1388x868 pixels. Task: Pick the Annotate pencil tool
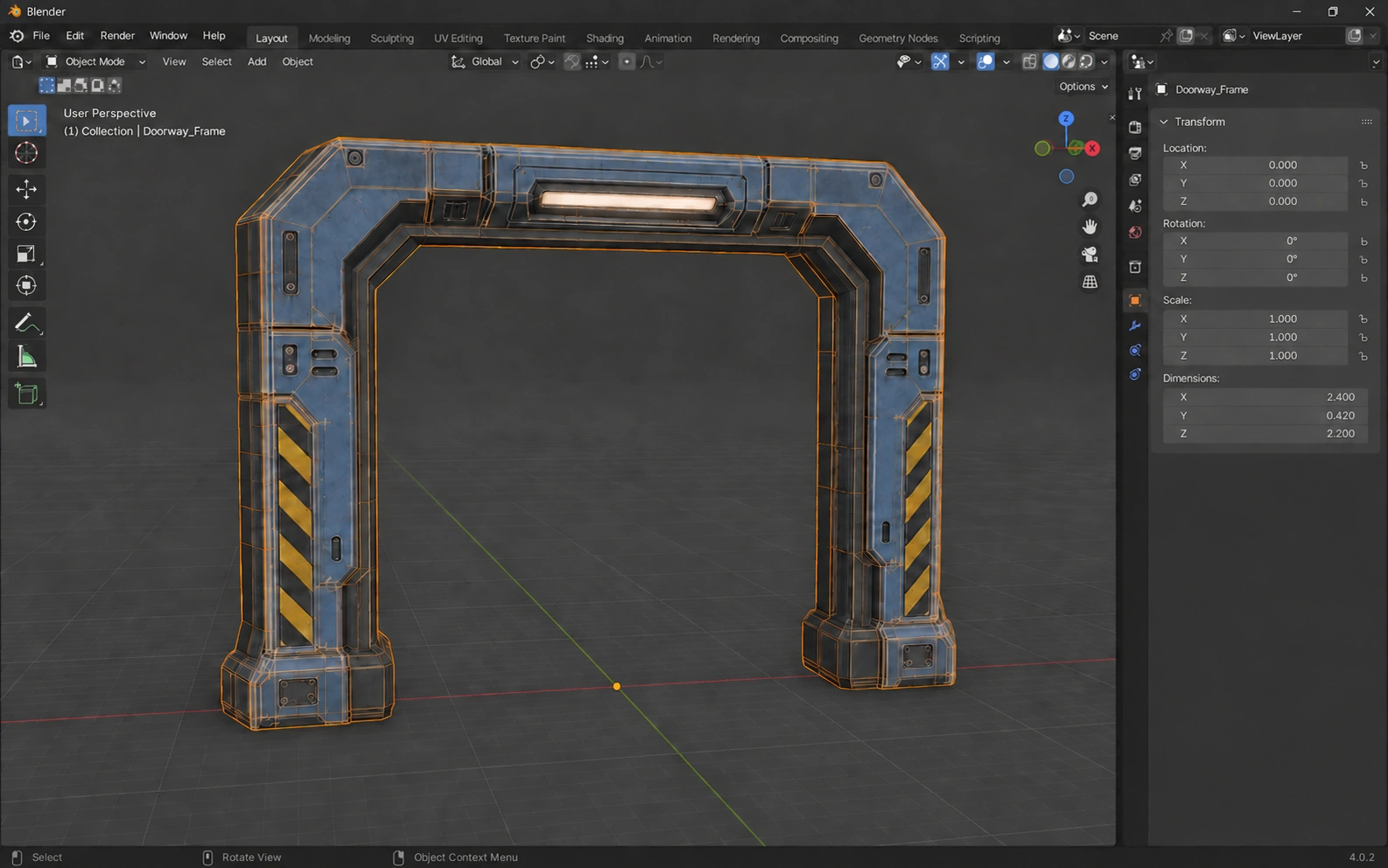26,323
